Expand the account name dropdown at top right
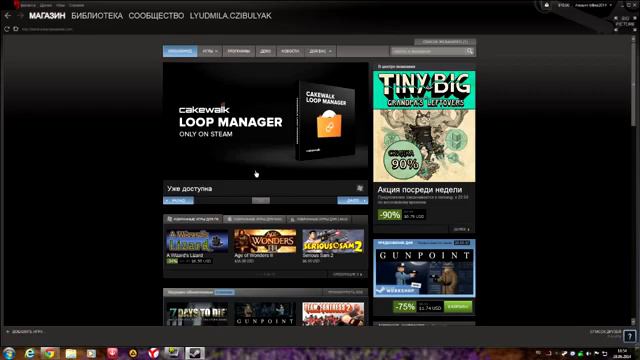 (594, 5)
